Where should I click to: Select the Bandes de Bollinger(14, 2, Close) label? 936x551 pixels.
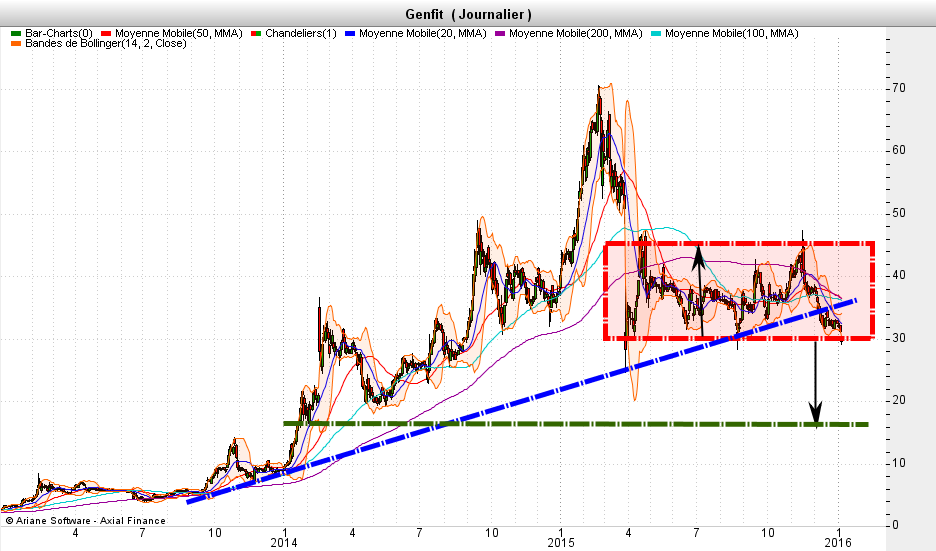[106, 44]
